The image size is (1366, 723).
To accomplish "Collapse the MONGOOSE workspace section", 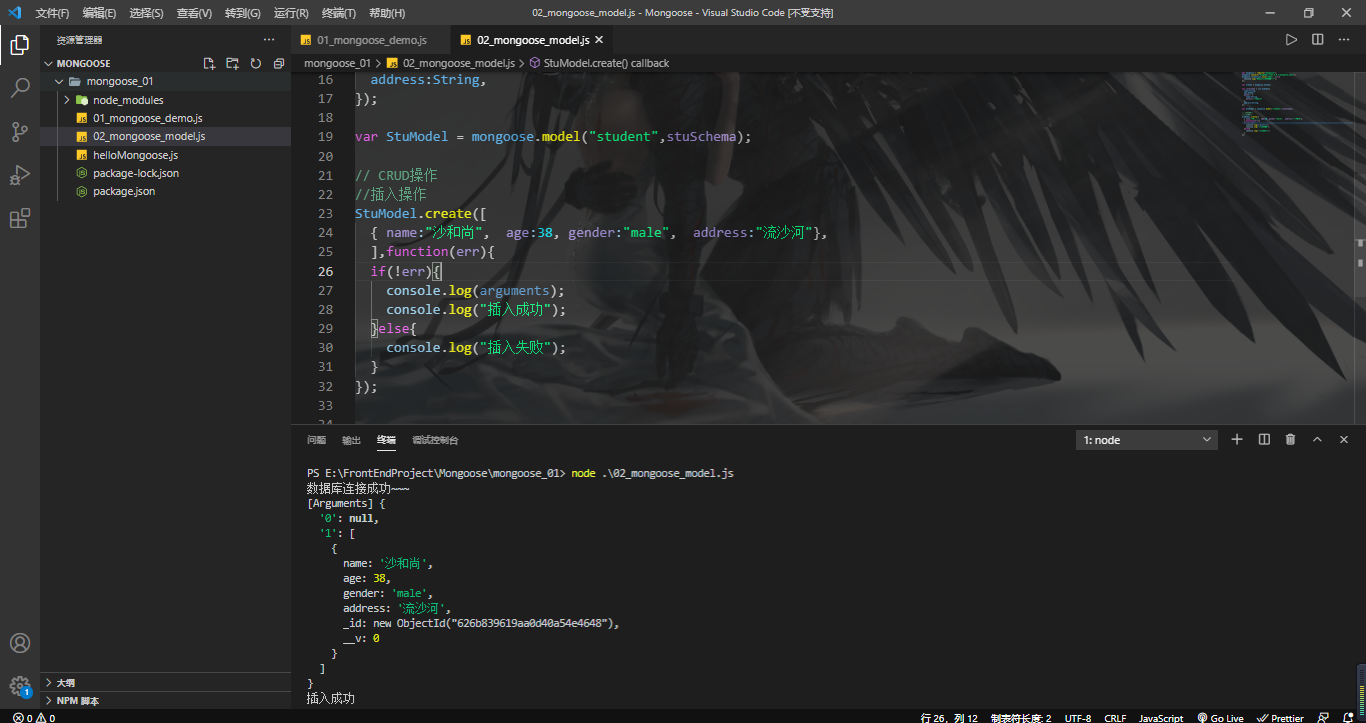I will (x=165, y=63).
